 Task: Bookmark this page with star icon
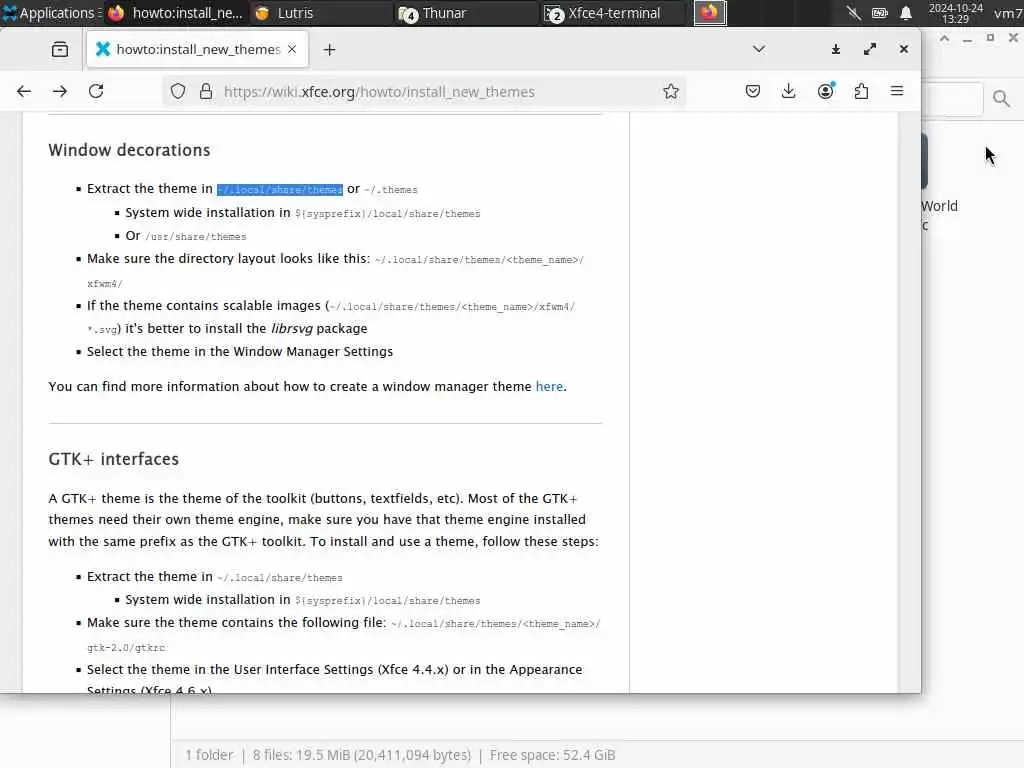(671, 91)
